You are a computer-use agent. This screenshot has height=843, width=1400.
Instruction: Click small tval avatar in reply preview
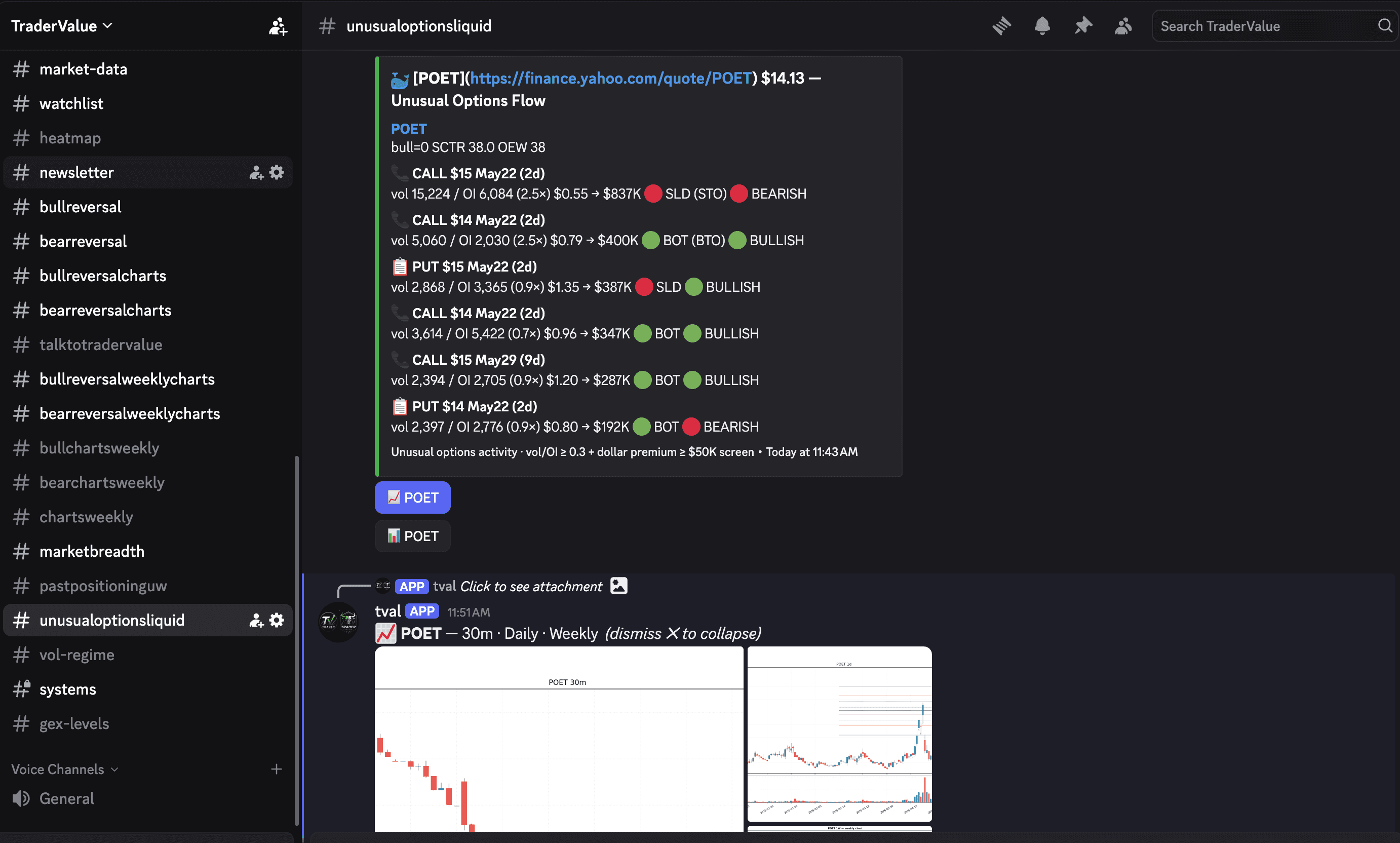coord(383,586)
